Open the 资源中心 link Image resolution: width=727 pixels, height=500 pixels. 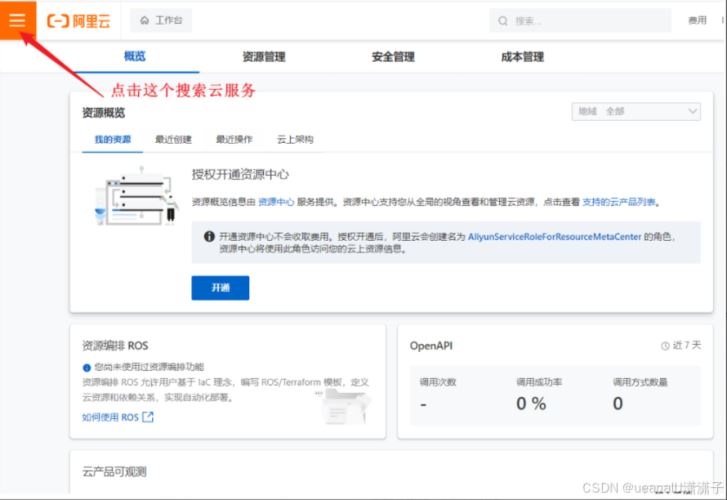pyautogui.click(x=276, y=202)
